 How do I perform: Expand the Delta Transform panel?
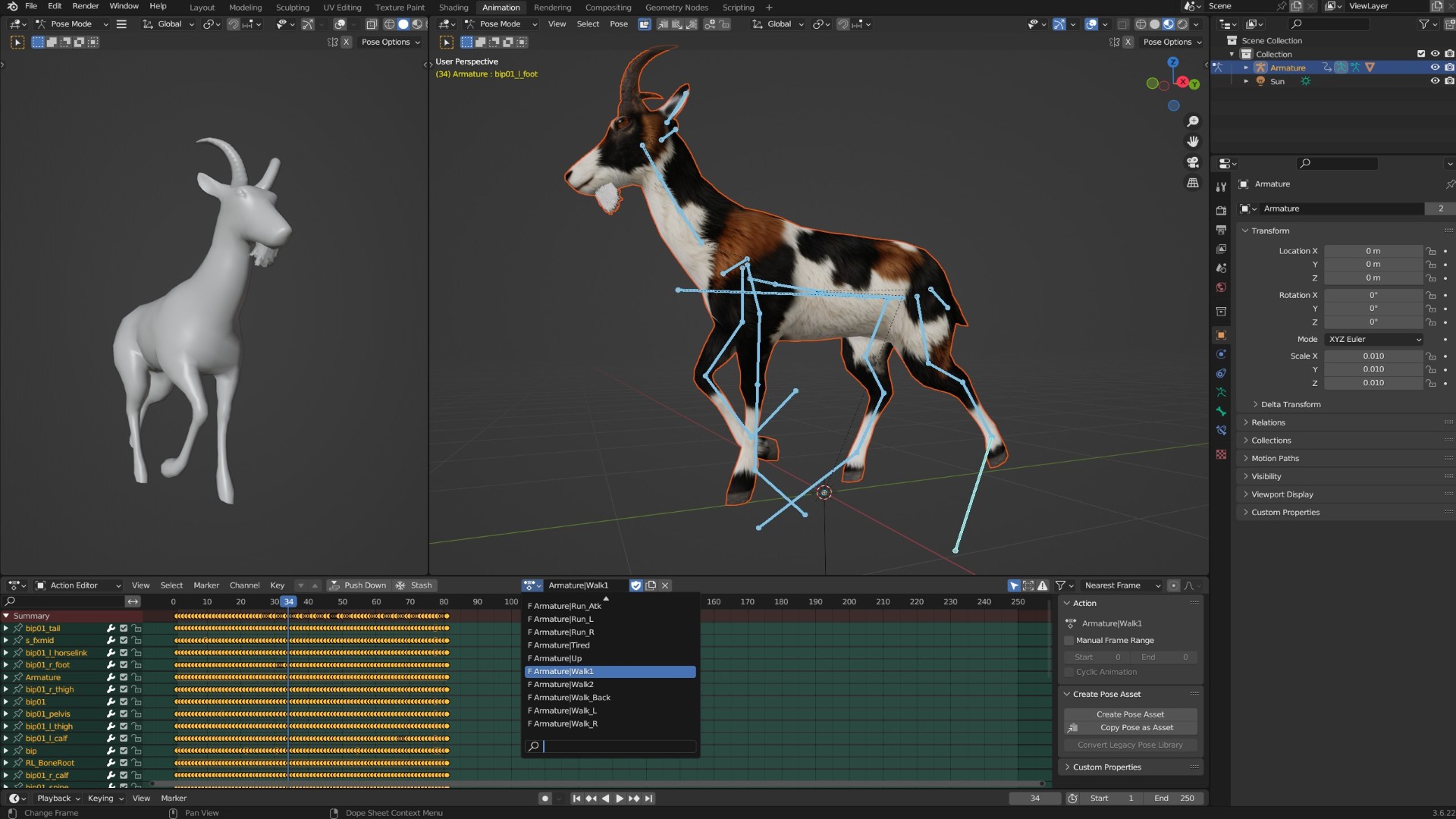coord(1291,405)
